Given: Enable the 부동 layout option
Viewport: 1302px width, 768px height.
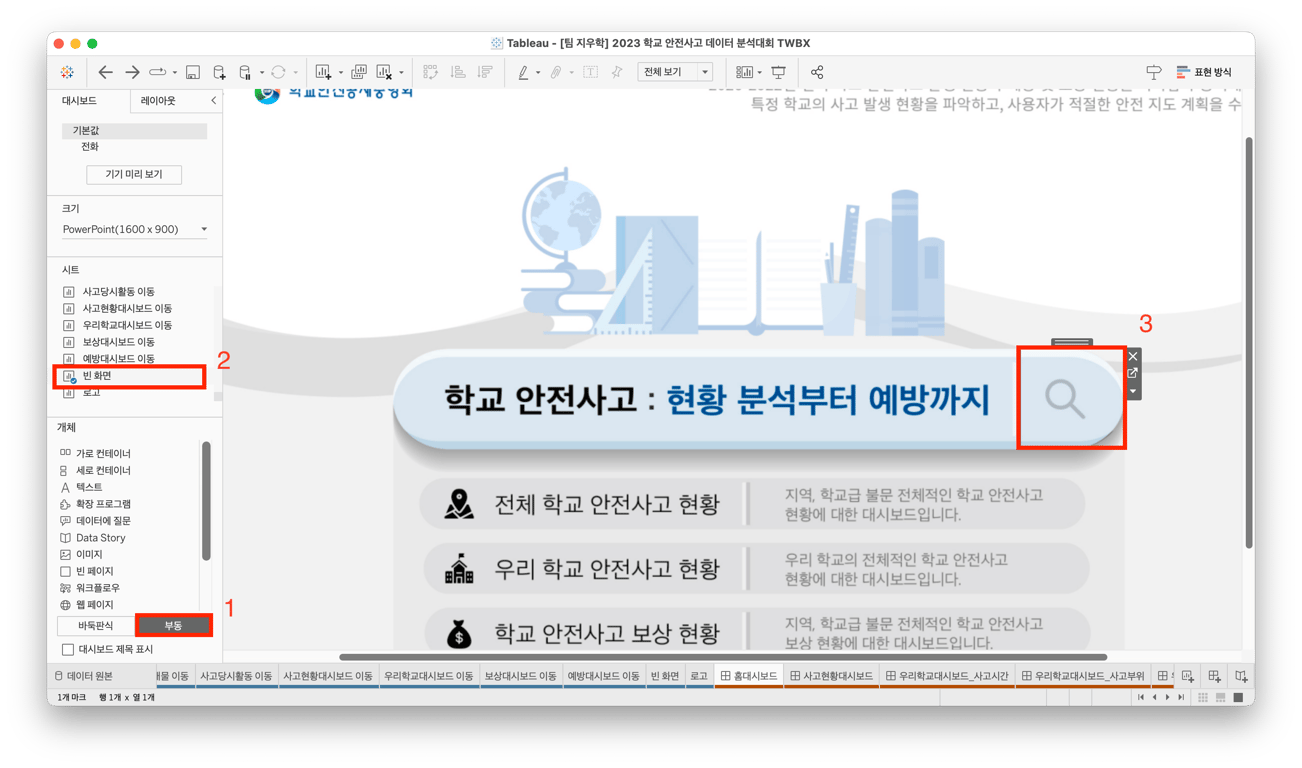Looking at the screenshot, I should (x=172, y=624).
